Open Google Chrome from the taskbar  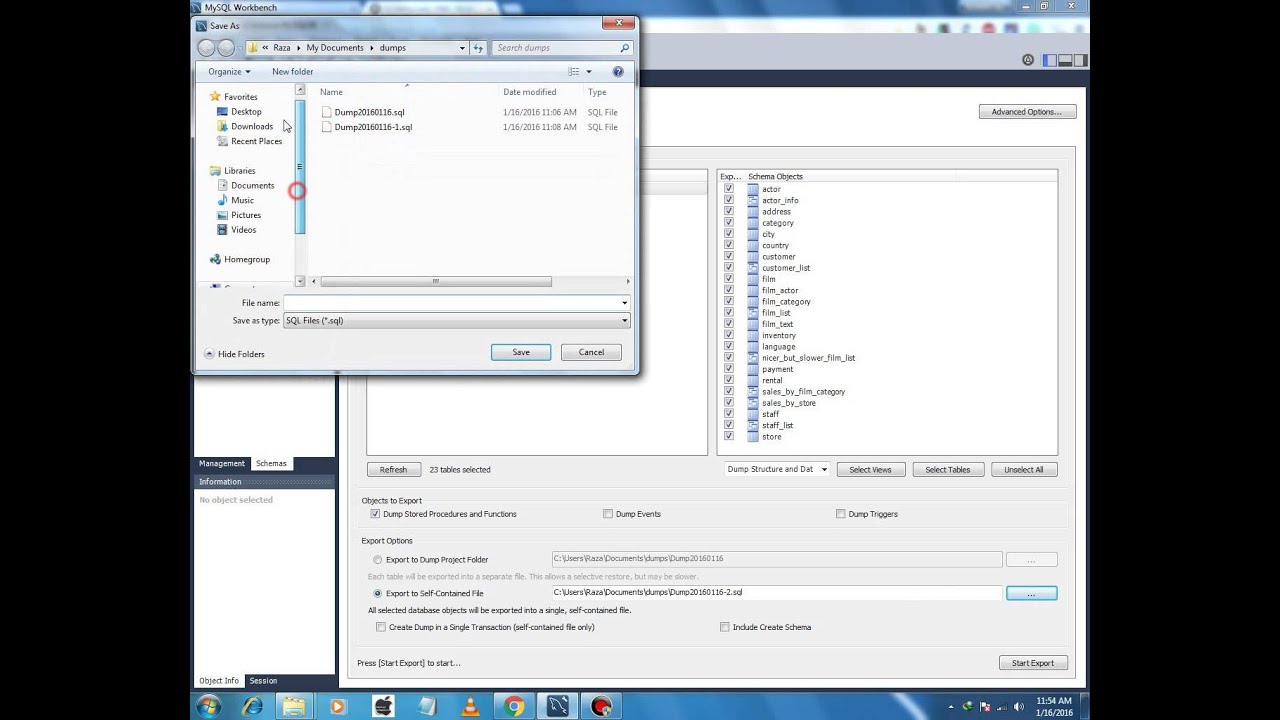pos(514,706)
